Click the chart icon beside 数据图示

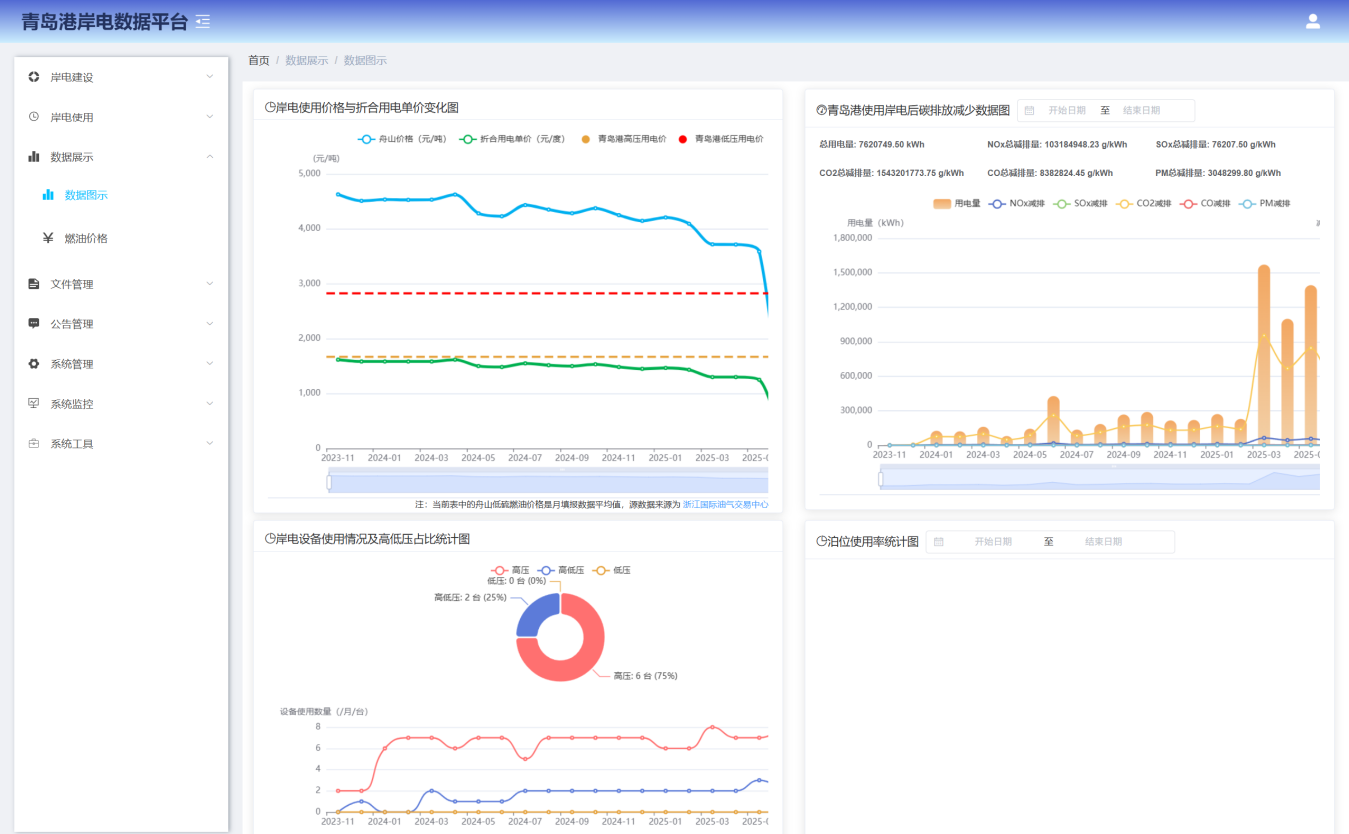click(48, 195)
